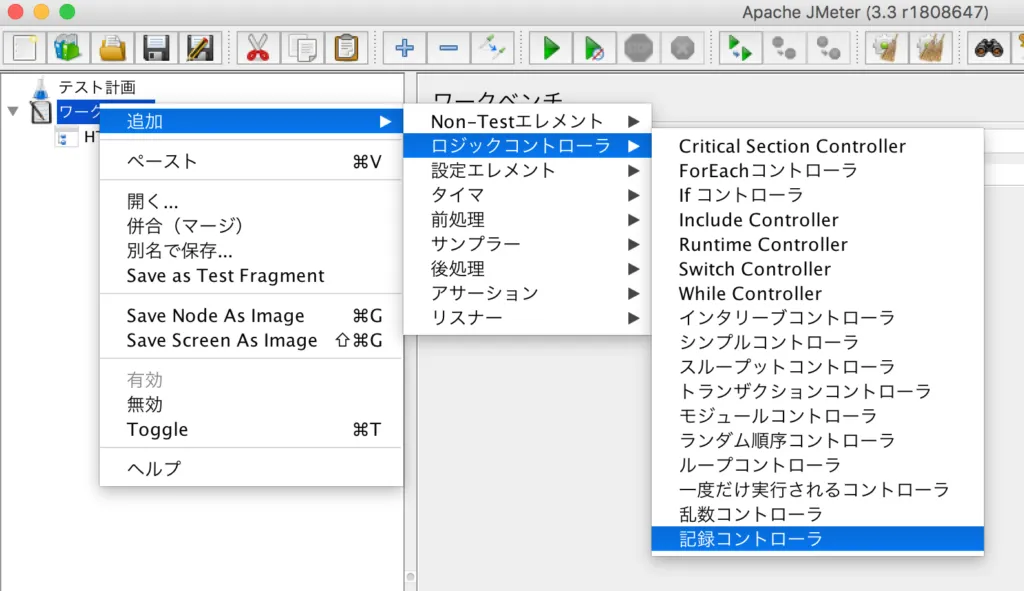1024x591 pixels.
Task: Add Switch Controller
Action: click(x=818, y=269)
